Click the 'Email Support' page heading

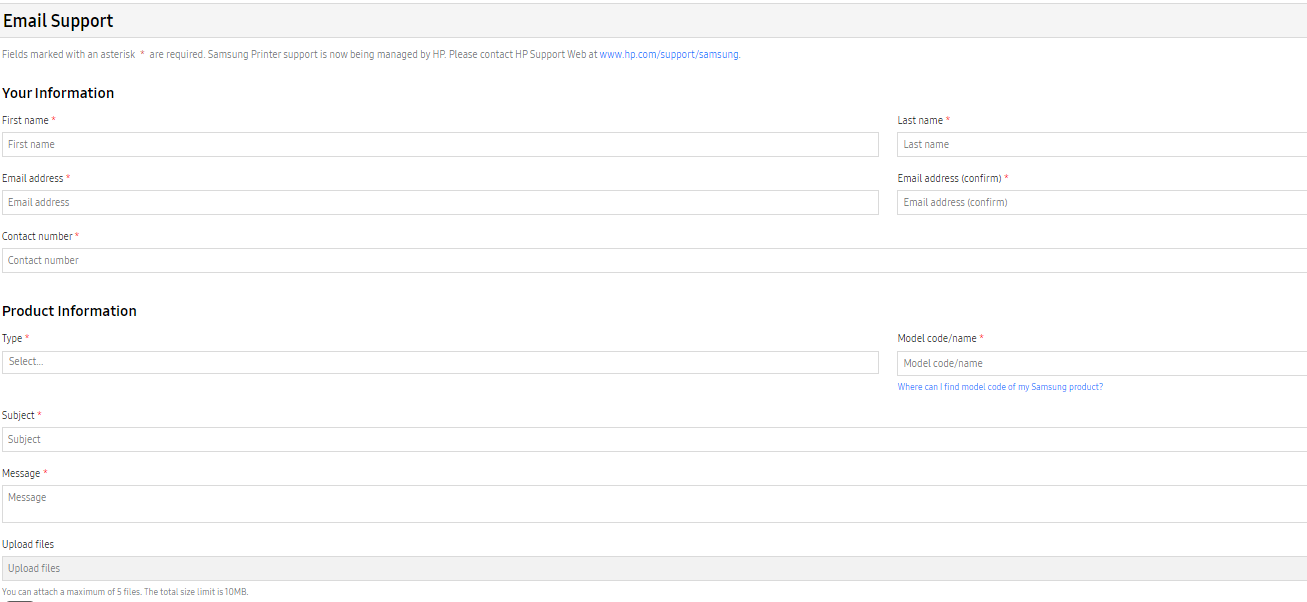click(x=58, y=21)
